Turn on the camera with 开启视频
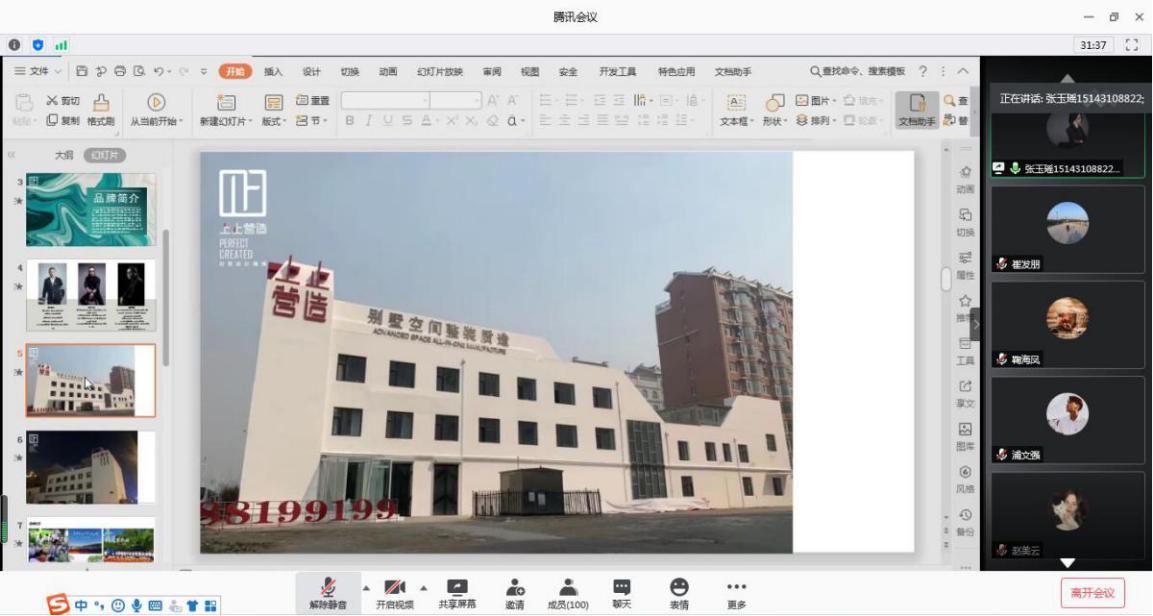 point(394,592)
